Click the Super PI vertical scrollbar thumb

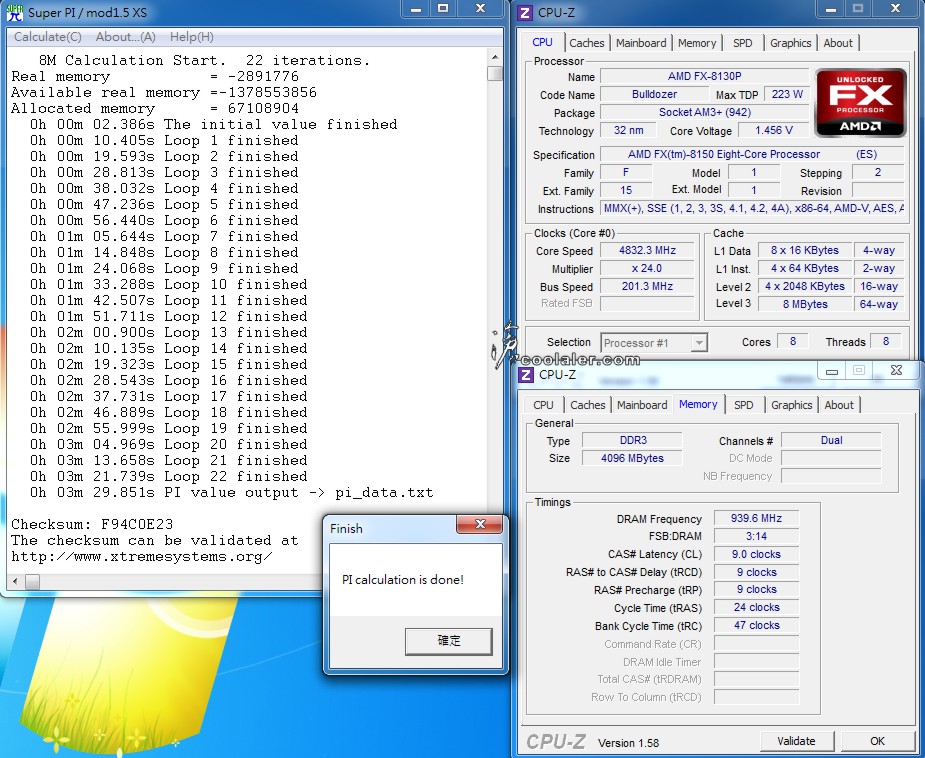point(495,74)
